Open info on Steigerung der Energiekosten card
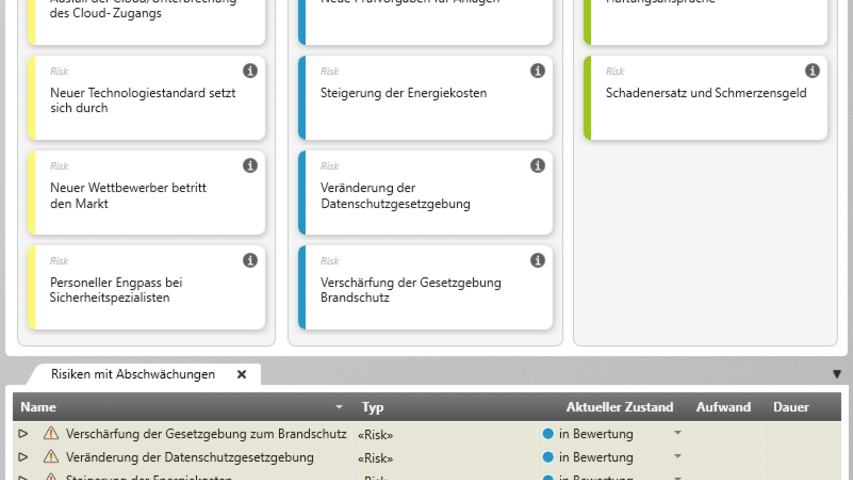The image size is (853, 480). click(537, 71)
